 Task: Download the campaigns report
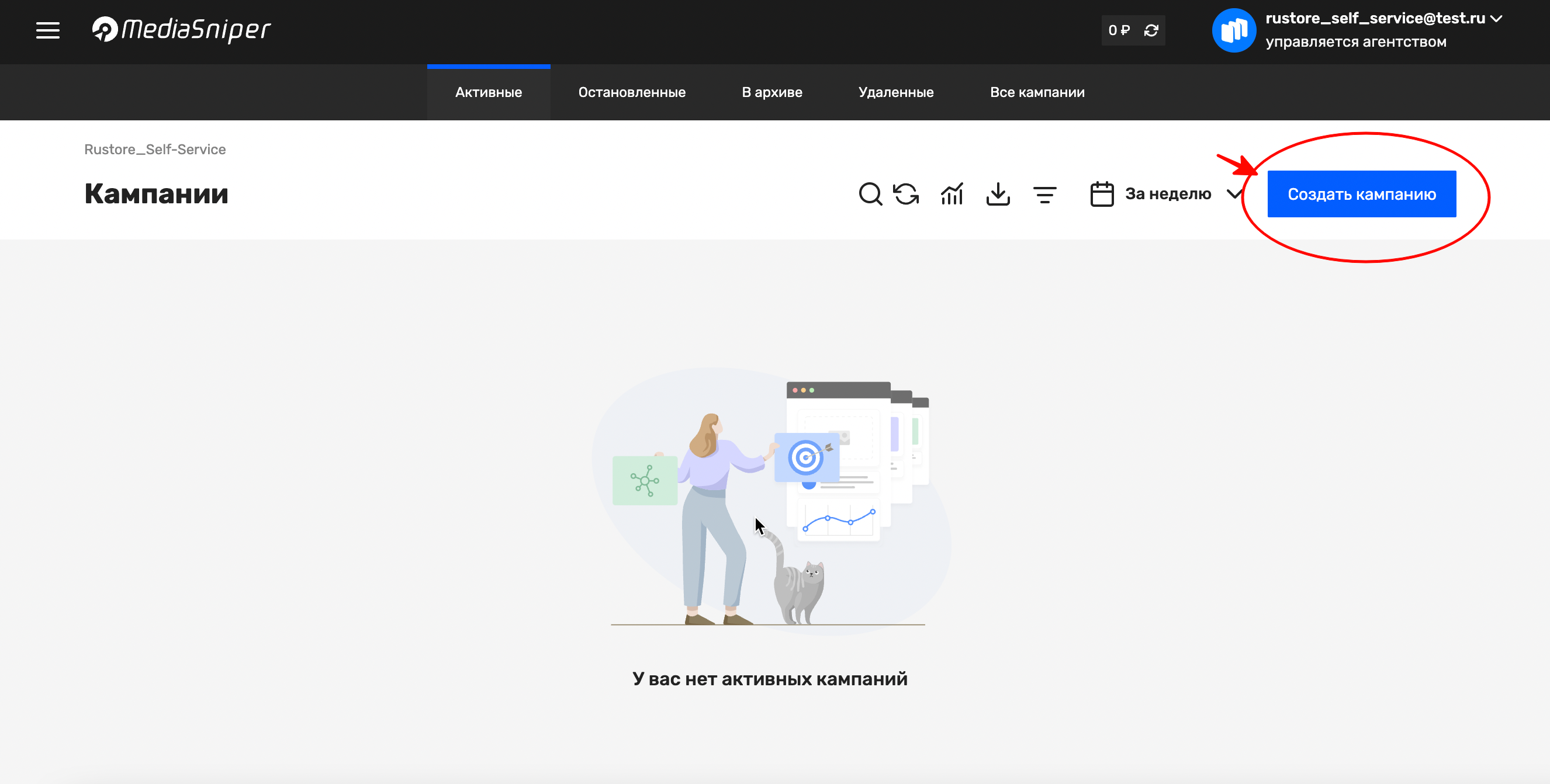pos(998,194)
